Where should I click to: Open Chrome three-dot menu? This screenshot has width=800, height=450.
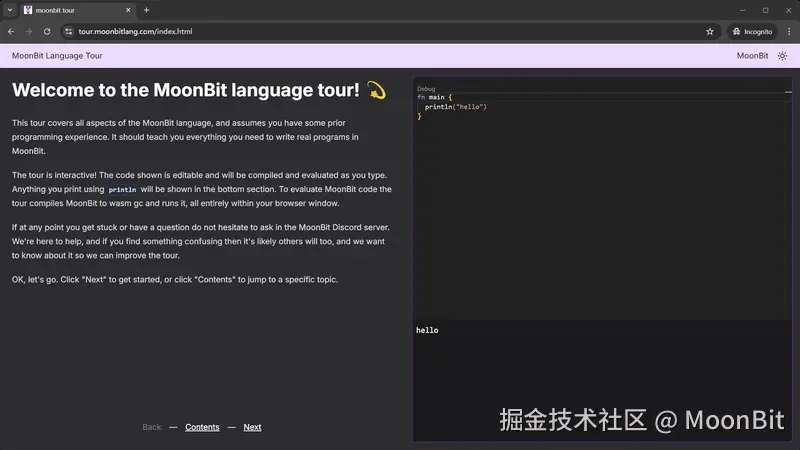click(x=789, y=31)
